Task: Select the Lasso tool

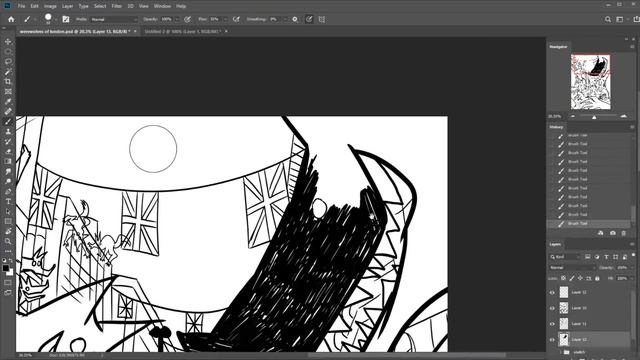Action: (x=8, y=62)
